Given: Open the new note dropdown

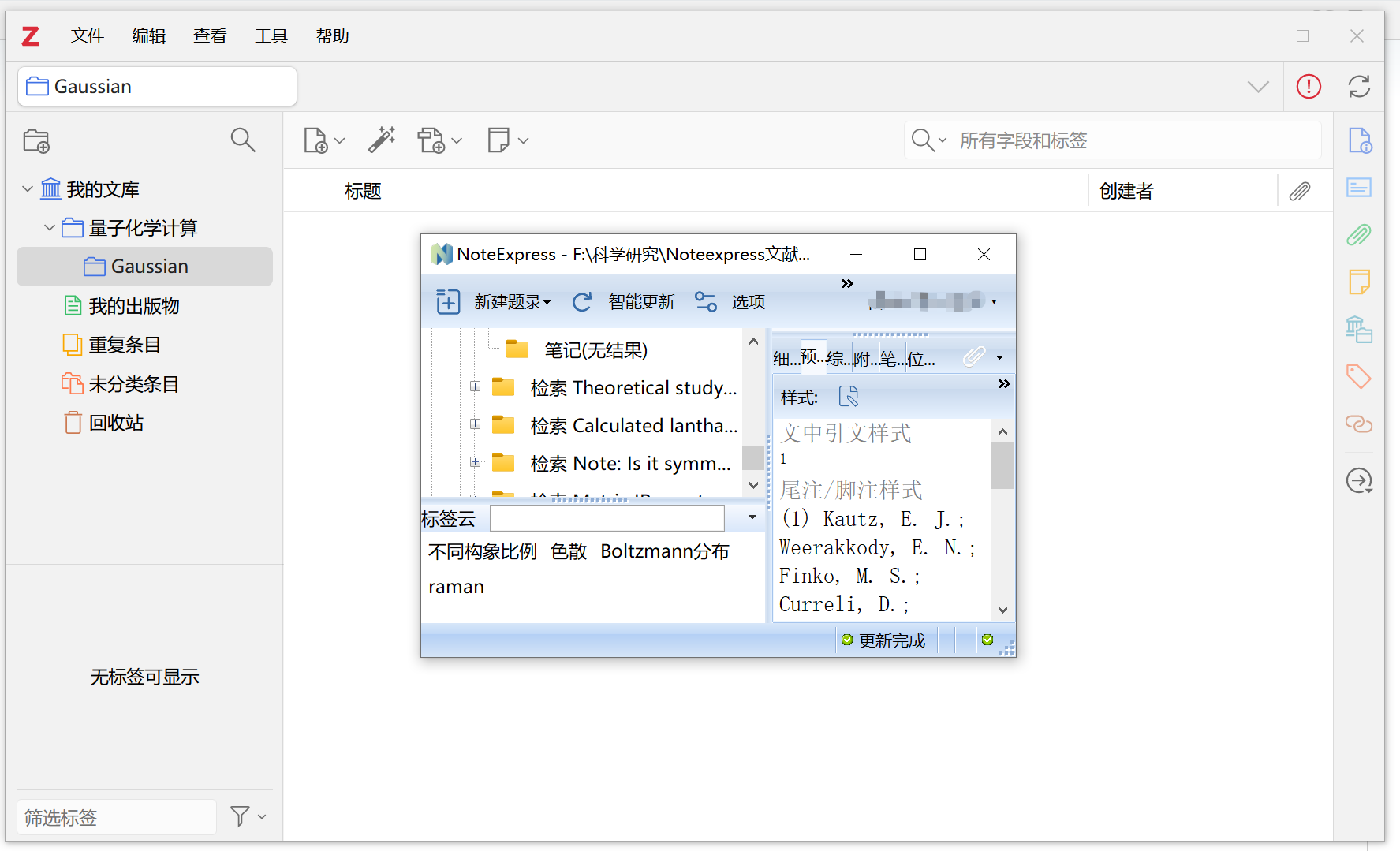Looking at the screenshot, I should 508,141.
